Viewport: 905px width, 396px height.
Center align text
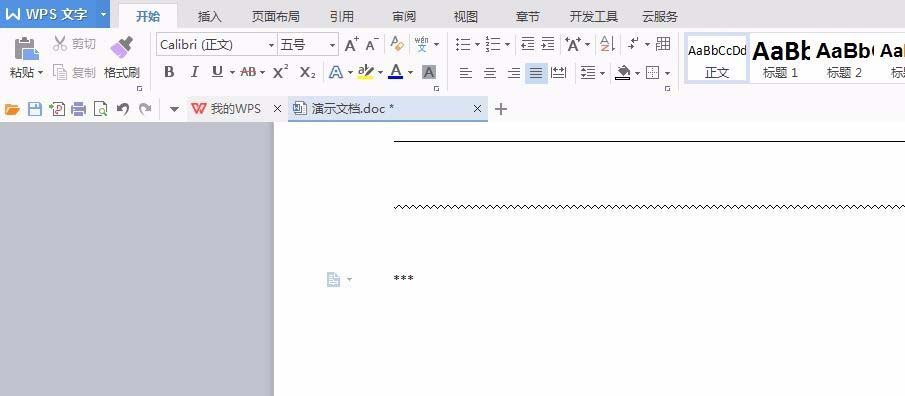489,73
